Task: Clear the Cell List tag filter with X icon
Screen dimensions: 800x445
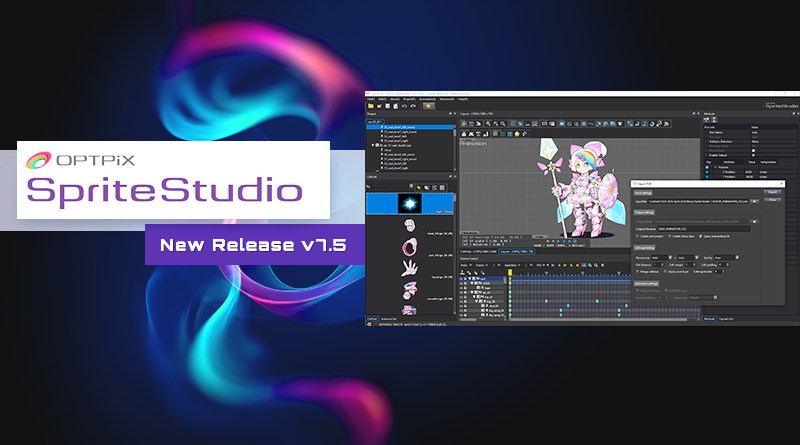Action: (x=411, y=186)
